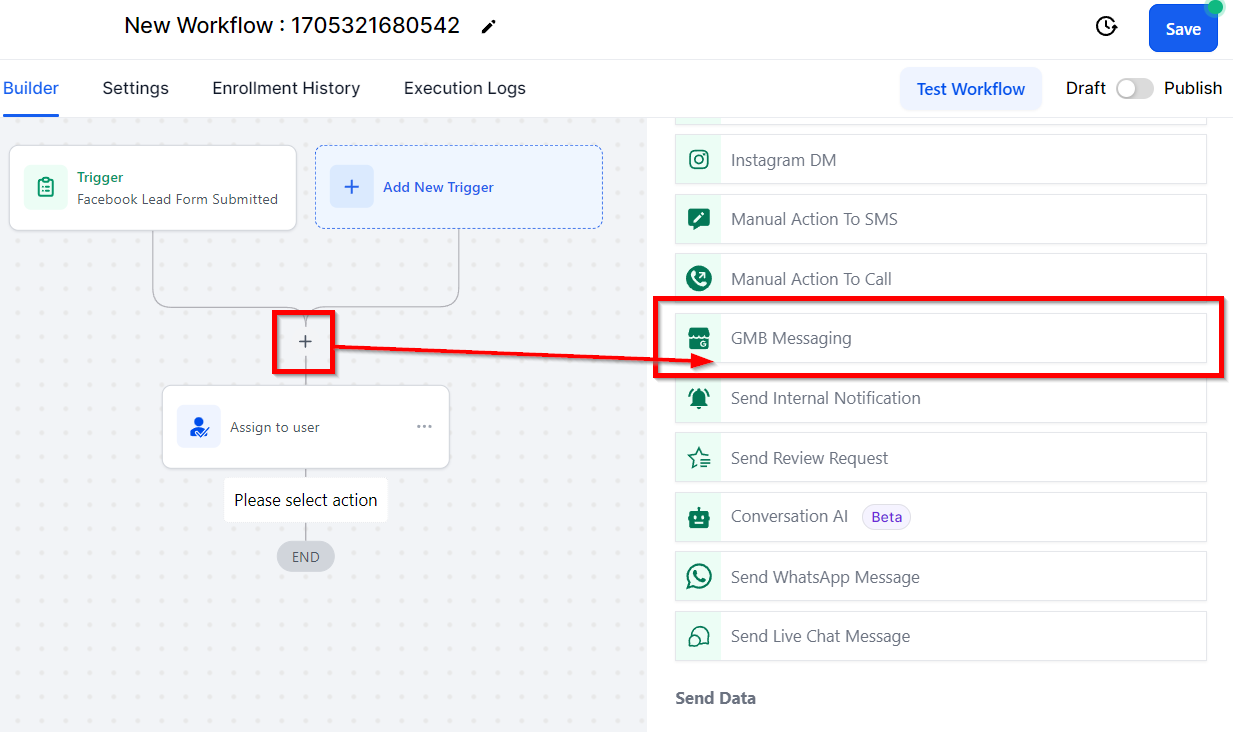This screenshot has height=732, width=1233.
Task: Open the Settings tab
Action: tap(135, 88)
